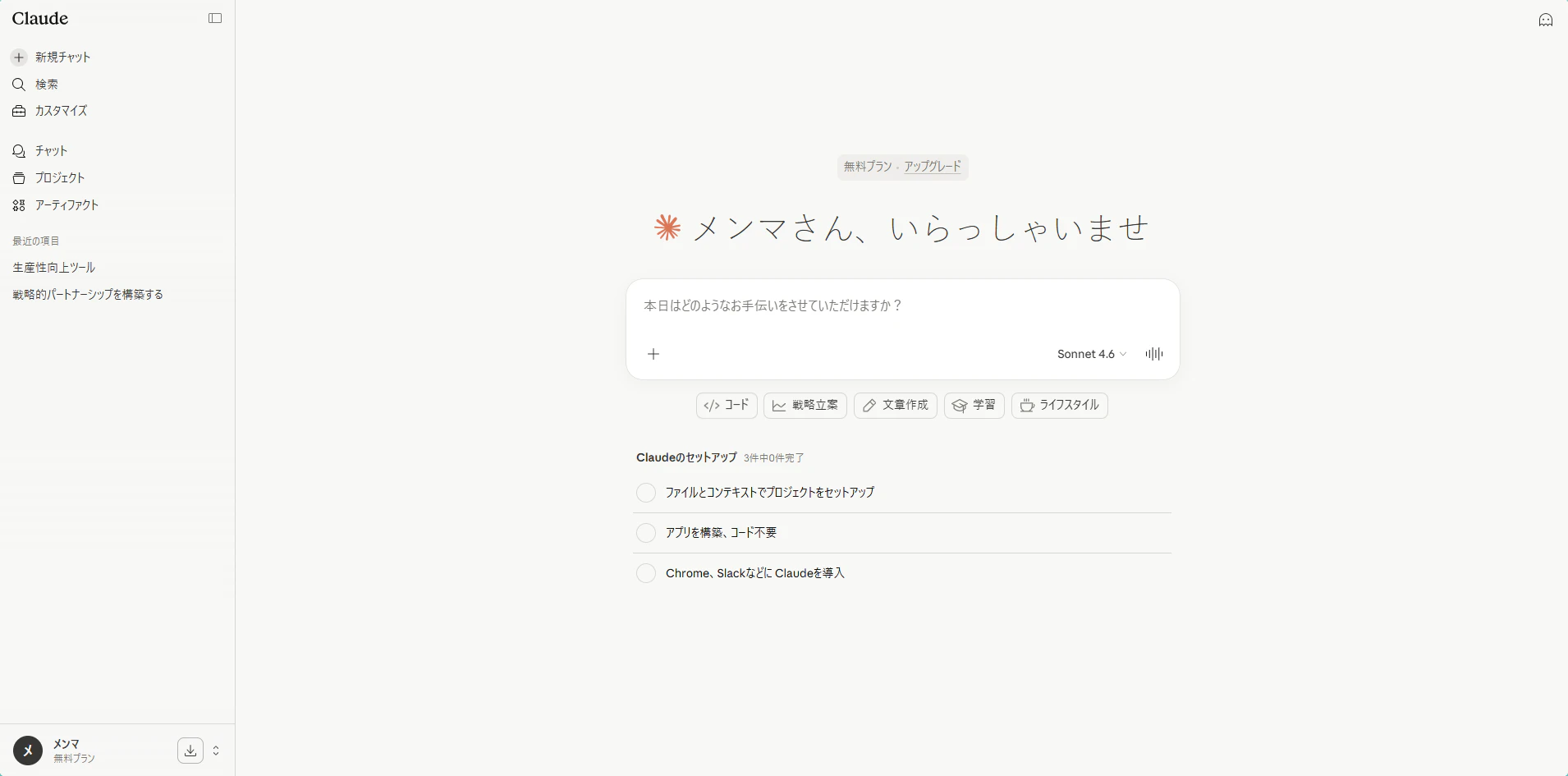Image resolution: width=1568 pixels, height=776 pixels.
Task: Click the カスタマイズ toolbox icon
Action: (19, 111)
